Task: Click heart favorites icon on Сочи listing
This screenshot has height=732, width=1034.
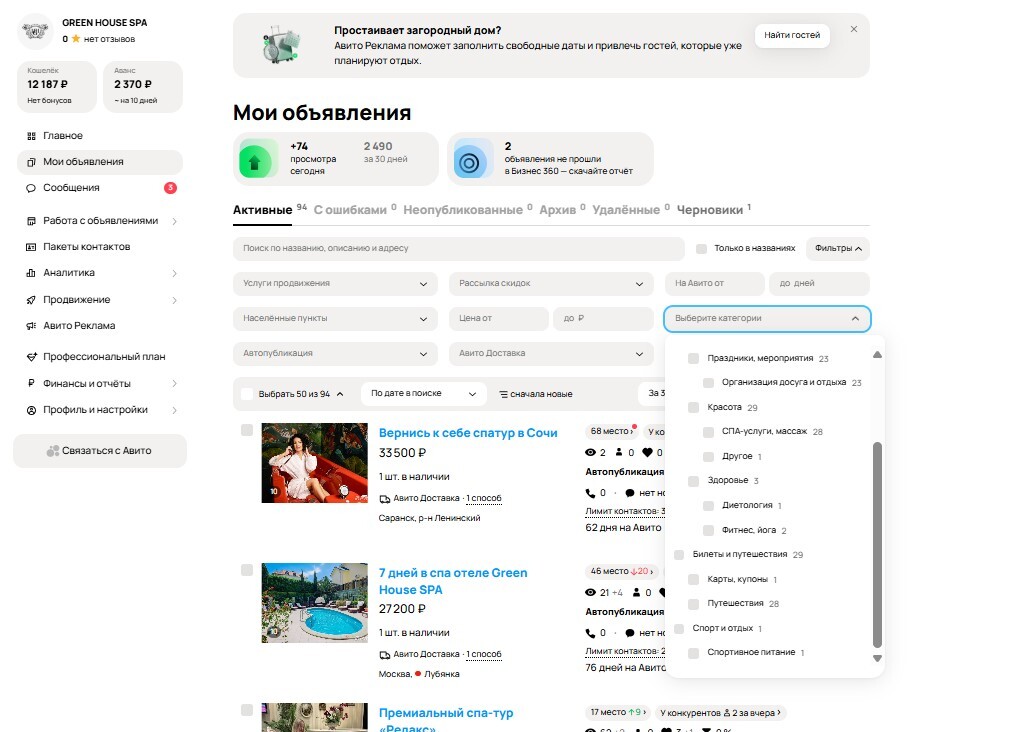Action: pyautogui.click(x=648, y=452)
